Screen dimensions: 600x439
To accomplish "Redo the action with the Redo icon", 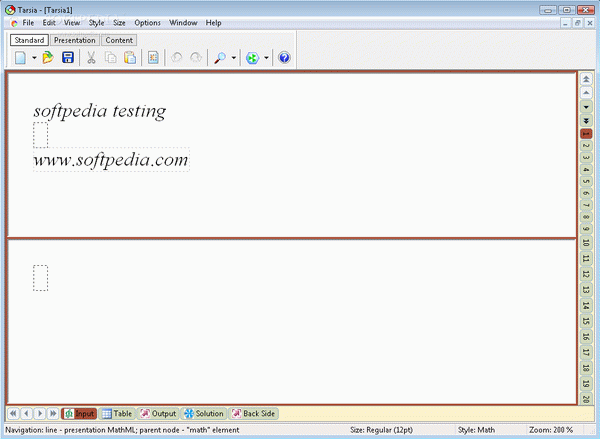I will 196,58.
